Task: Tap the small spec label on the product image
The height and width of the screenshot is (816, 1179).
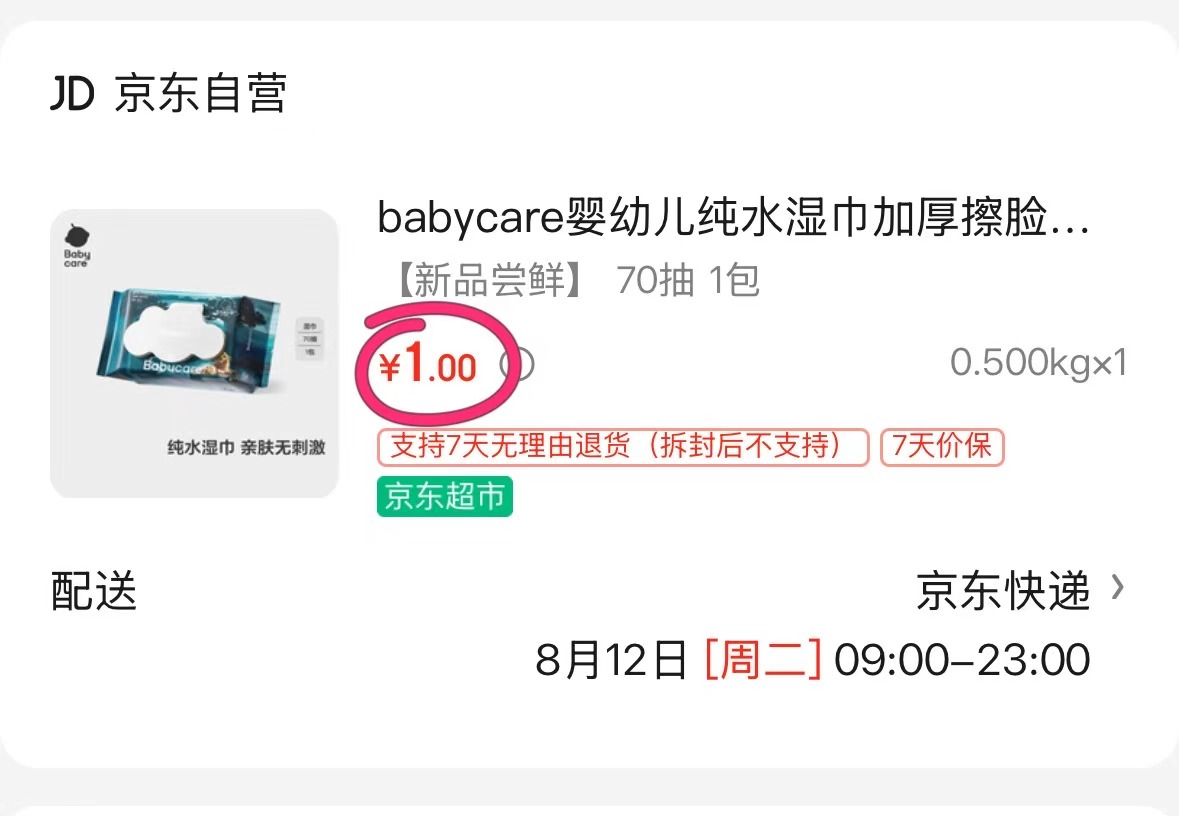Action: tap(310, 338)
